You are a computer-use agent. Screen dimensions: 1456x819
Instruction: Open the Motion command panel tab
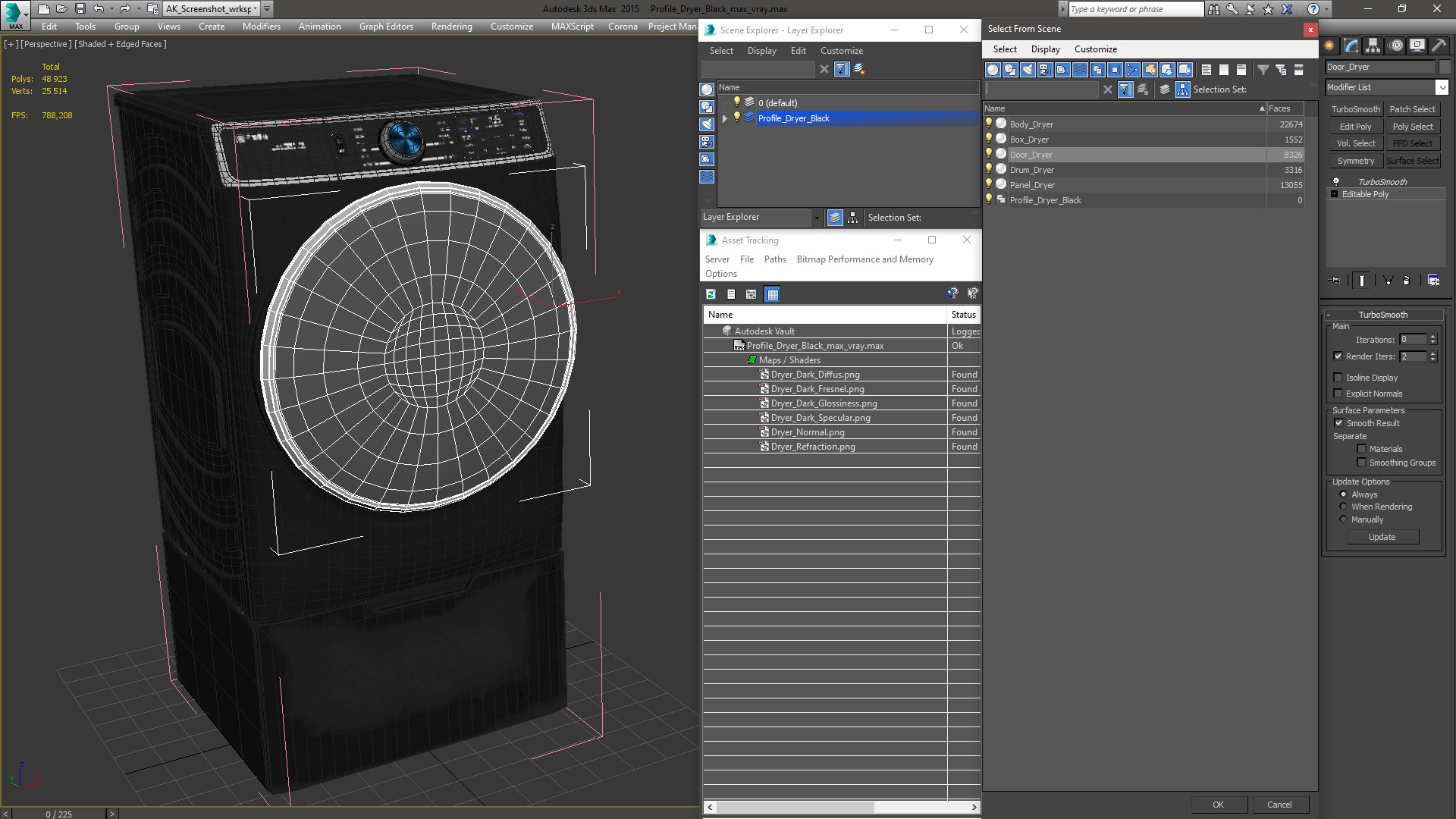click(x=1396, y=45)
